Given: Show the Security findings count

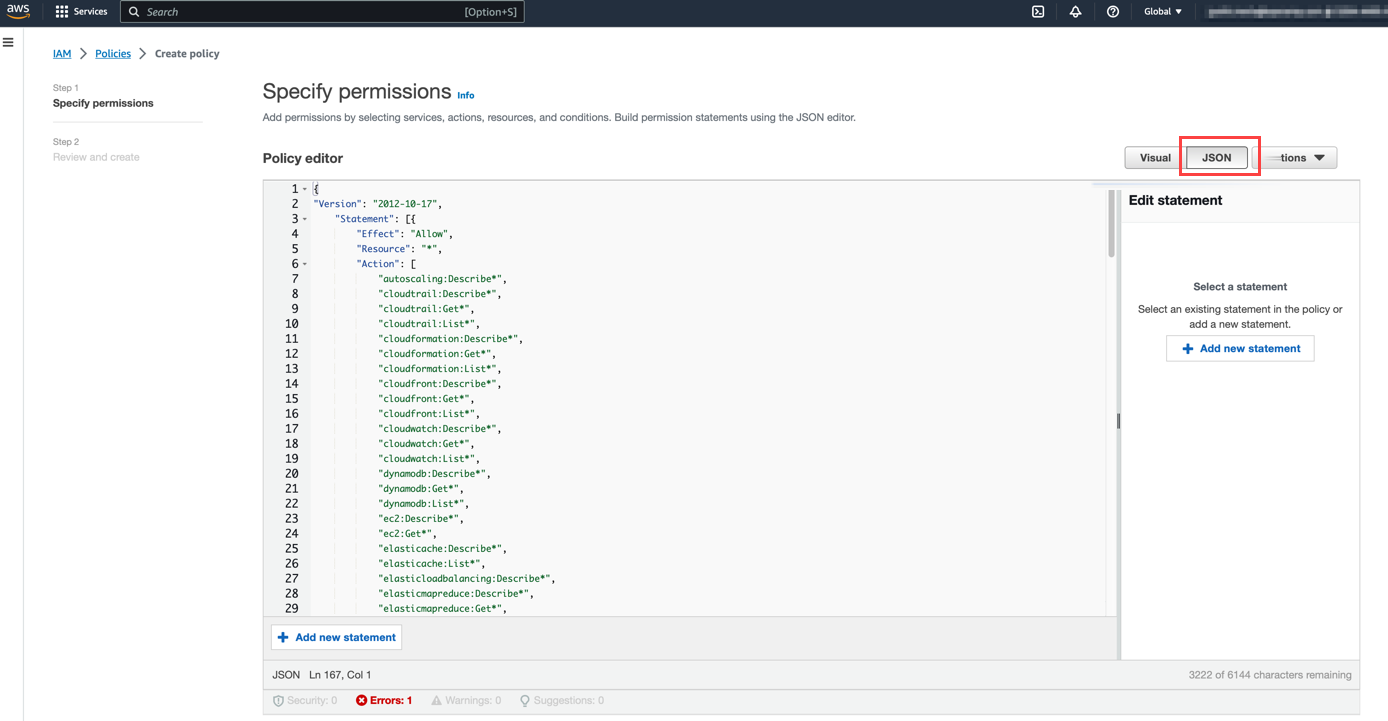Looking at the screenshot, I should 305,701.
